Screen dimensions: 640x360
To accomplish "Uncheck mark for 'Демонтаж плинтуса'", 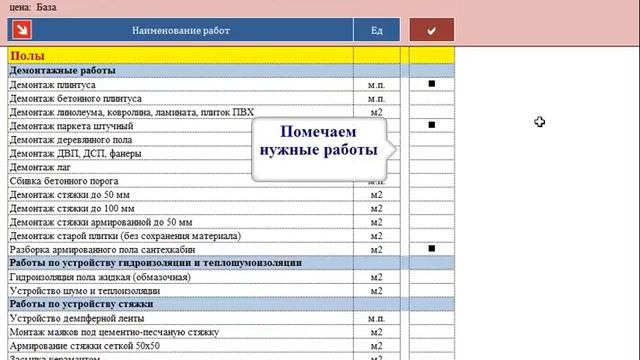I will [x=431, y=84].
